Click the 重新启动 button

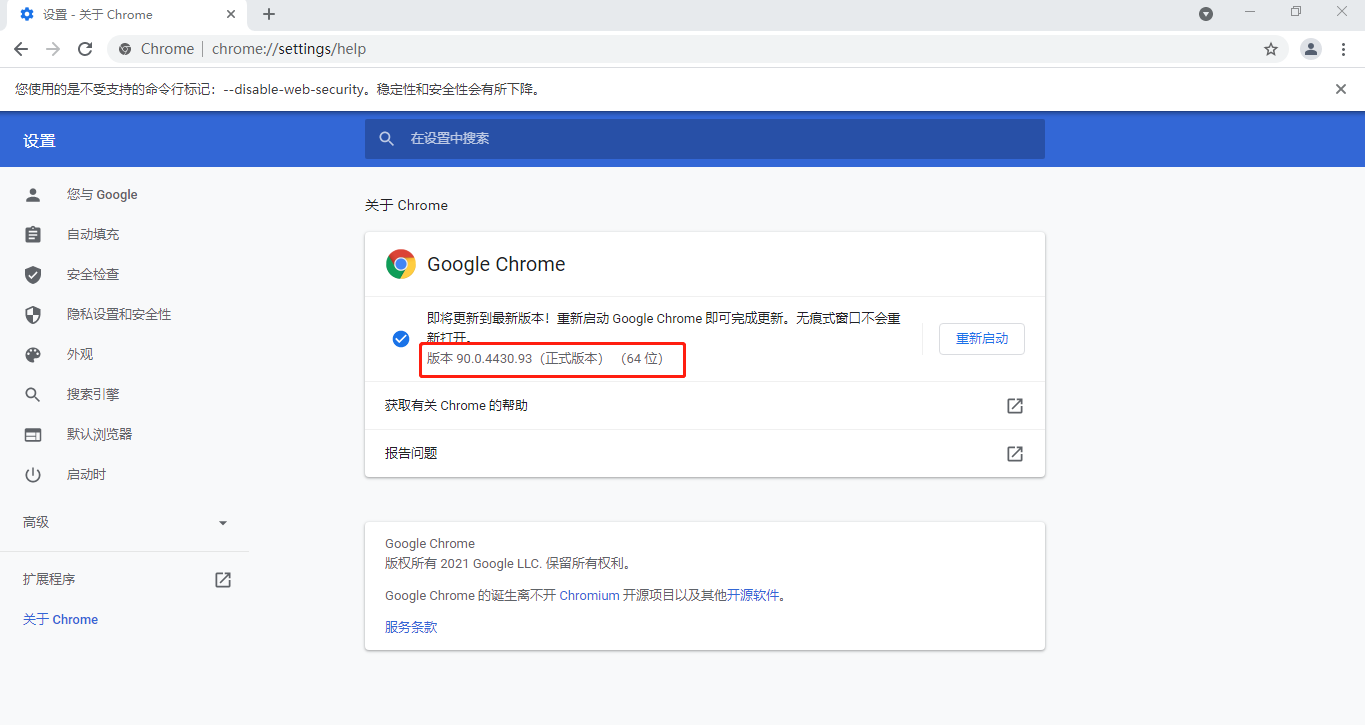coord(981,339)
